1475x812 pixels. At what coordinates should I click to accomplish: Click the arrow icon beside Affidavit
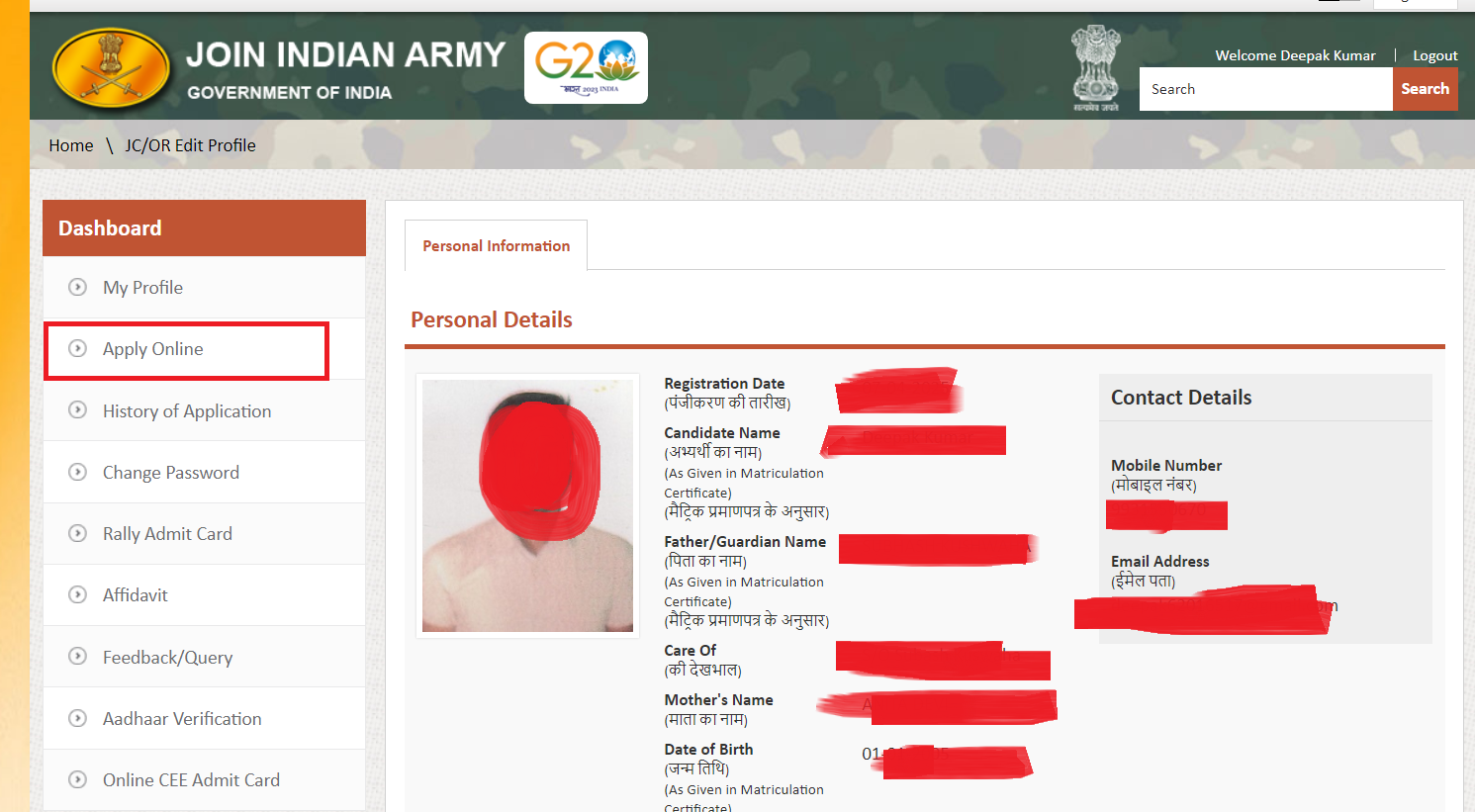point(77,594)
